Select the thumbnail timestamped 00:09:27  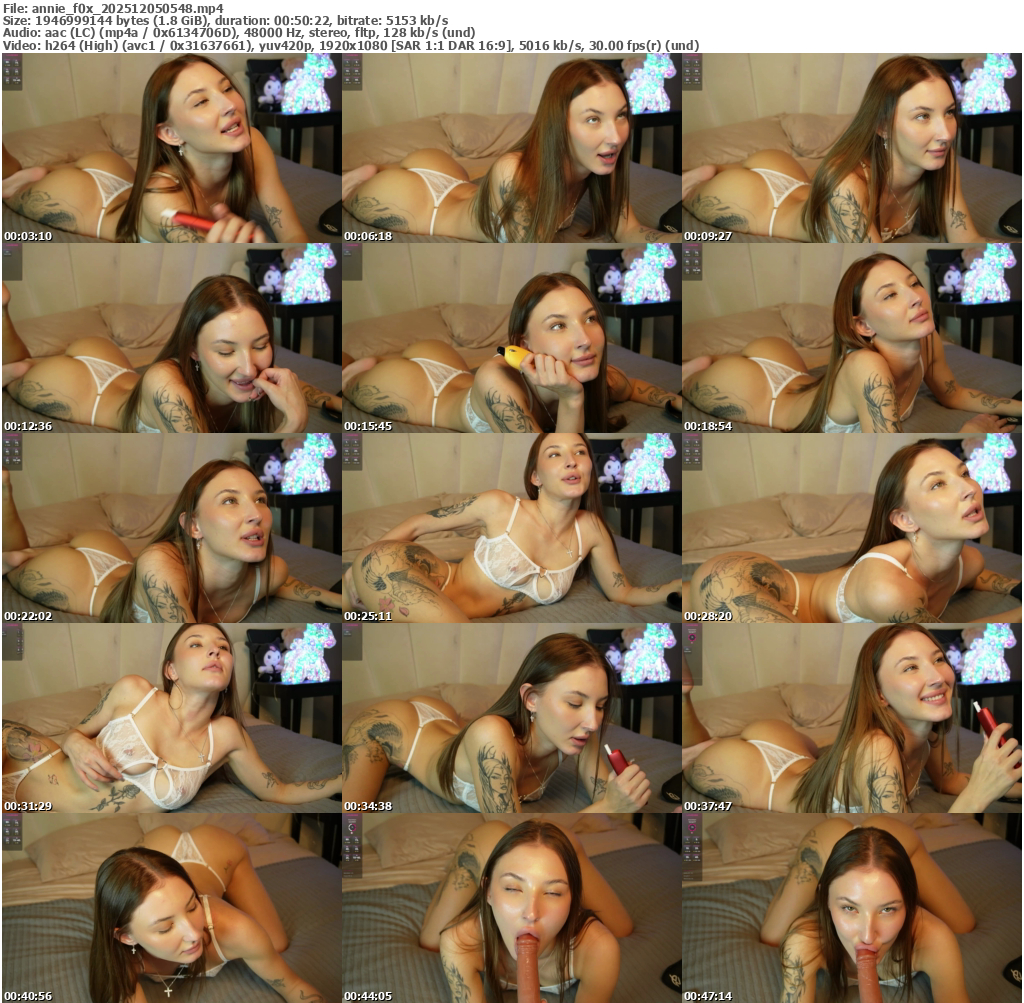852,148
